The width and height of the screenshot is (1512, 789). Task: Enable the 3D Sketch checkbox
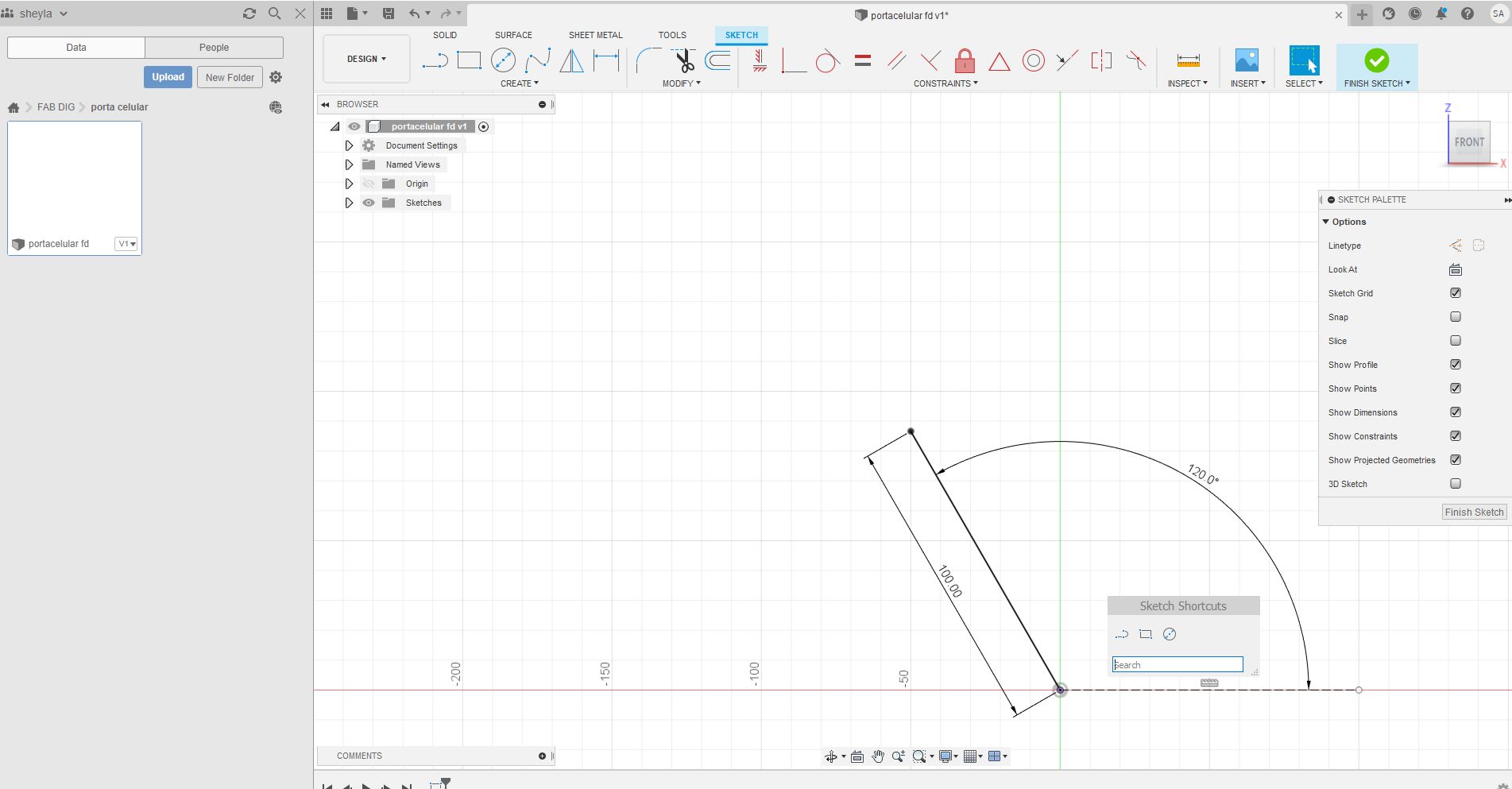(x=1456, y=484)
